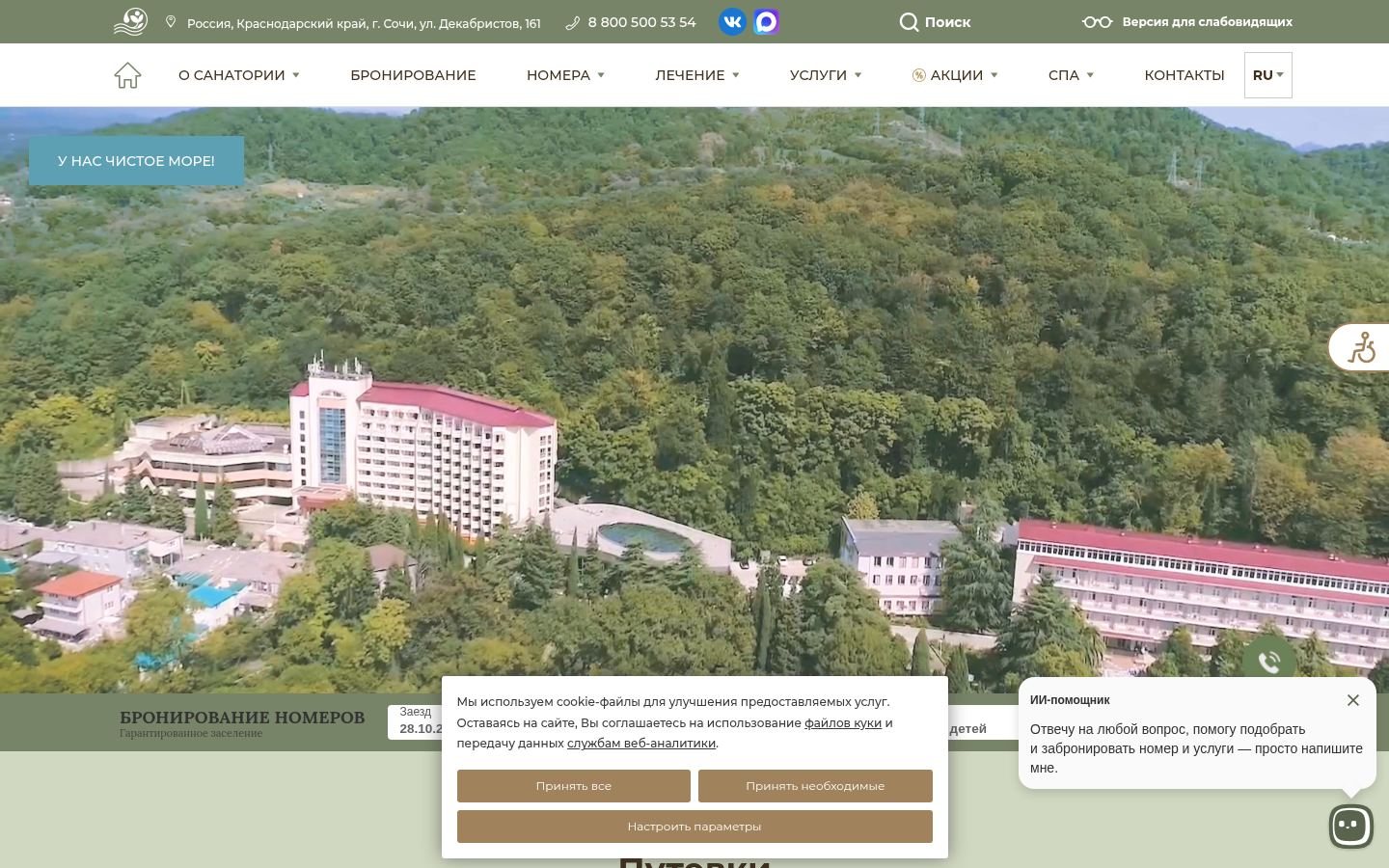This screenshot has width=1389, height=868.
Task: Expand the АКЦИИ dropdown arrow
Action: (994, 75)
